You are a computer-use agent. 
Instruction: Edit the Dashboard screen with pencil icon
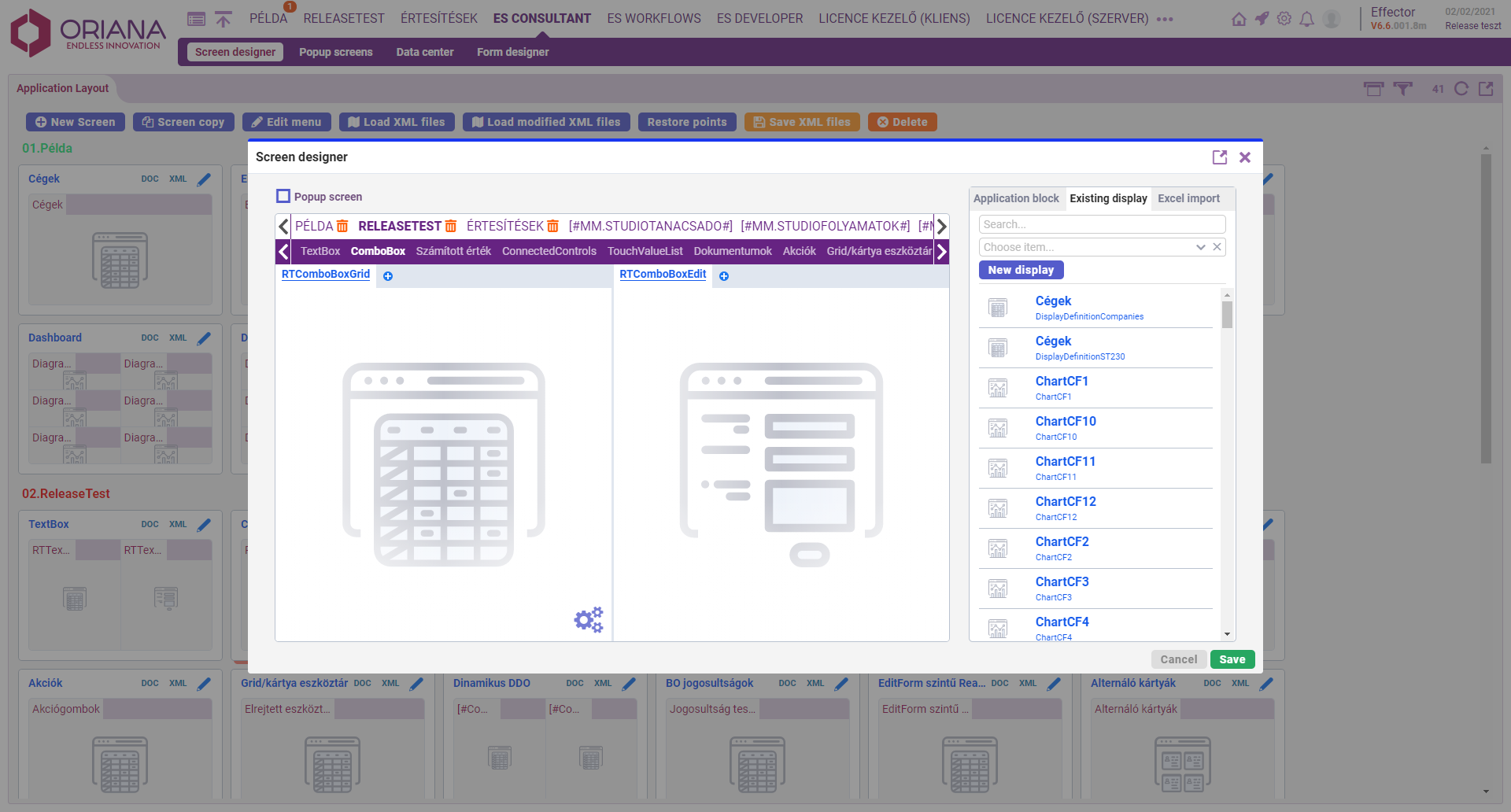[x=205, y=338]
